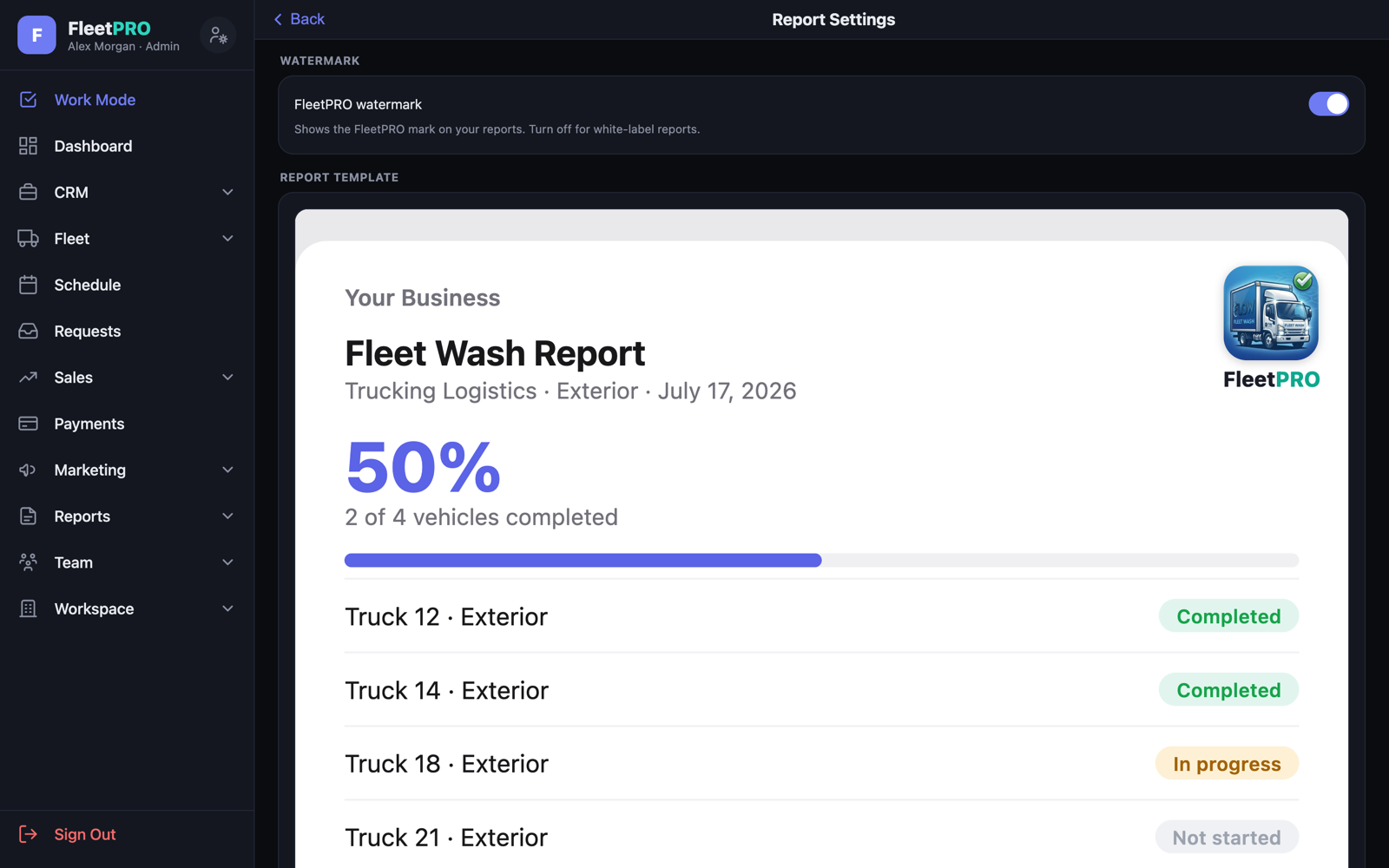Click the 2 of 4 vehicles completed text
The height and width of the screenshot is (868, 1389).
coord(481,517)
